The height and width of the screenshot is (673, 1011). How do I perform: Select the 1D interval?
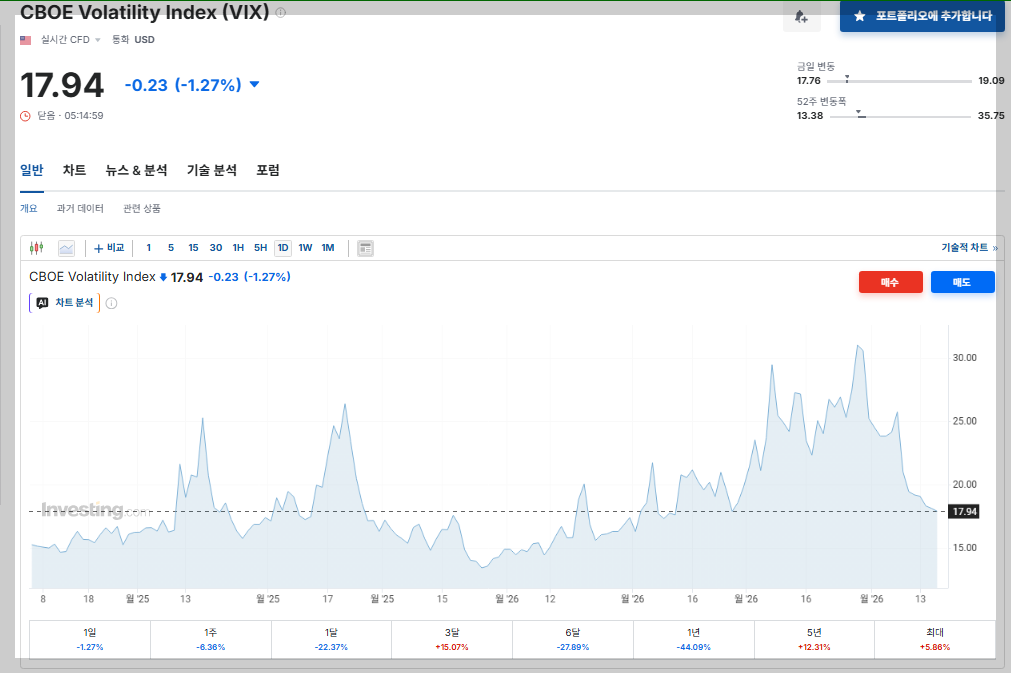[283, 248]
